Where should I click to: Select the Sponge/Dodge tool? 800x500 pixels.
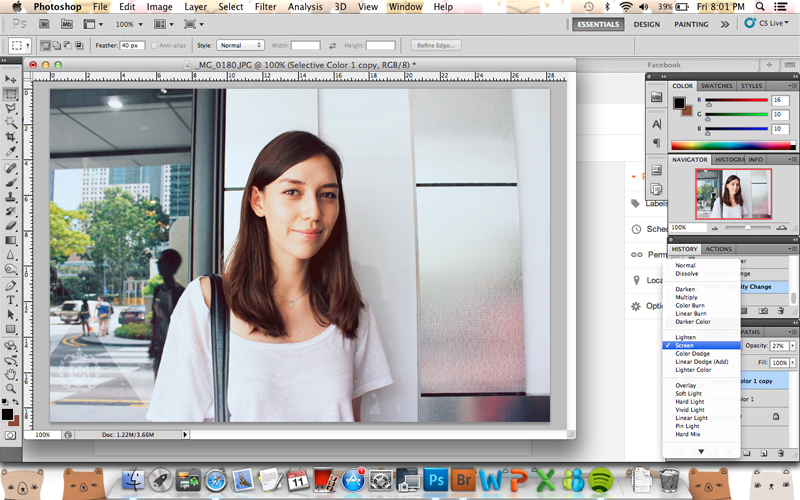(11, 268)
